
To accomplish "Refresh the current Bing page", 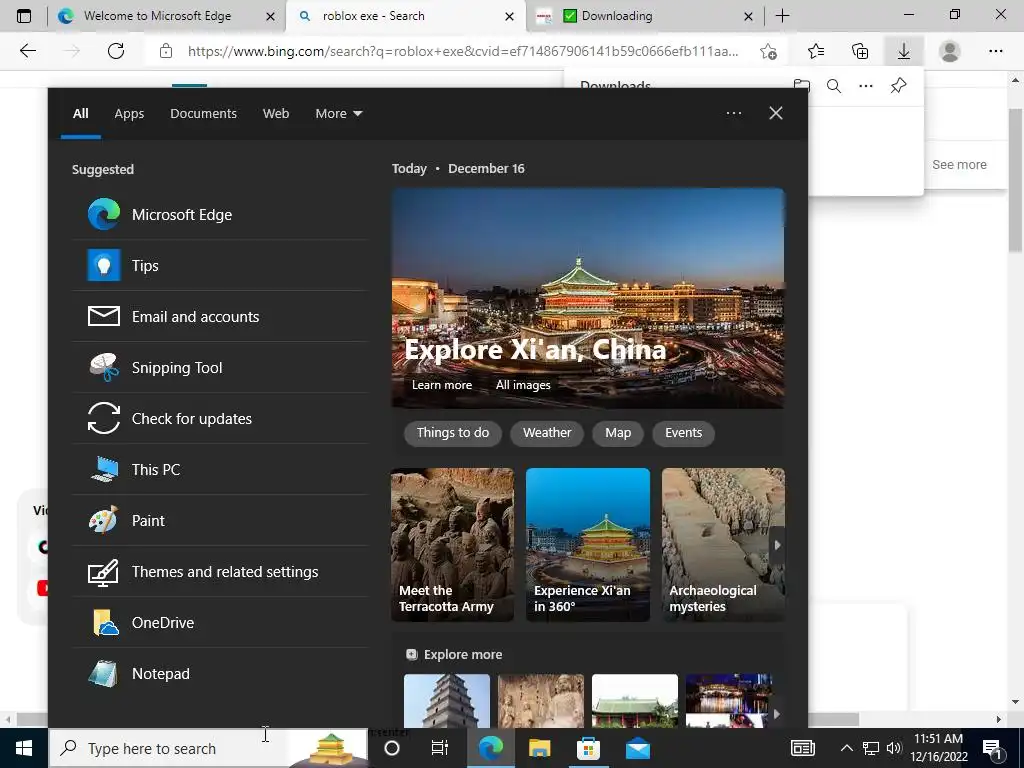I will (x=116, y=51).
